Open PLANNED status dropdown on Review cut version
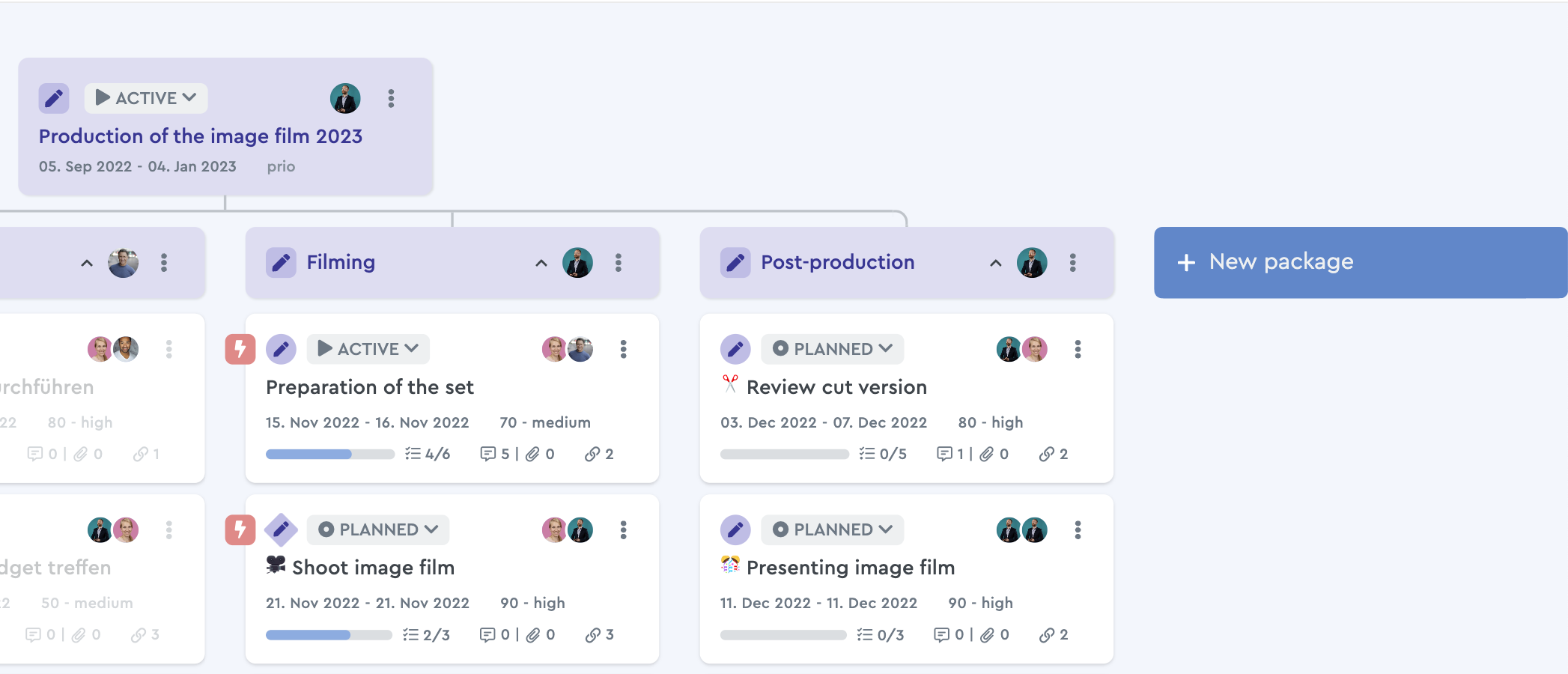This screenshot has height=674, width=1568. coord(833,349)
